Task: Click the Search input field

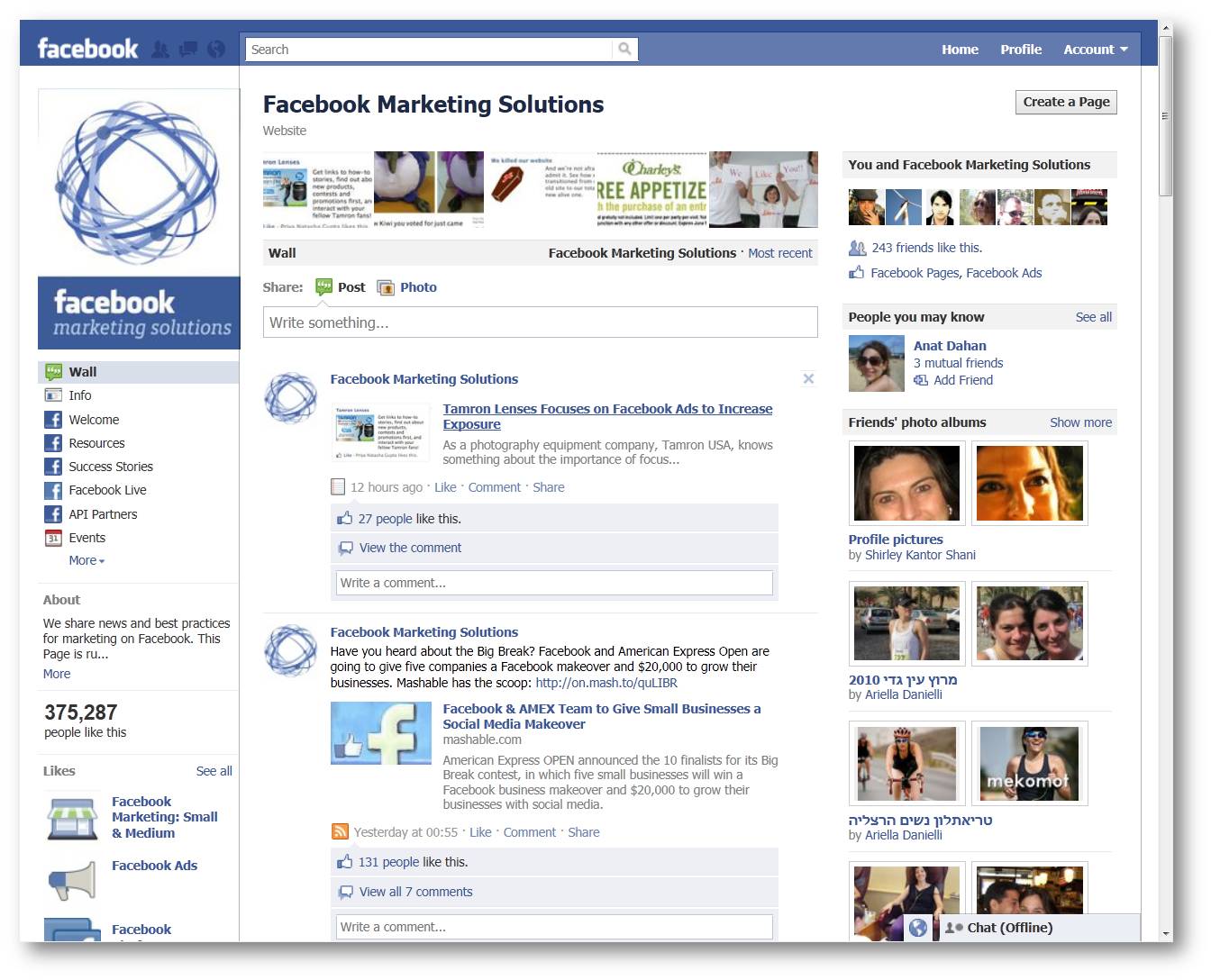Action: 429,50
